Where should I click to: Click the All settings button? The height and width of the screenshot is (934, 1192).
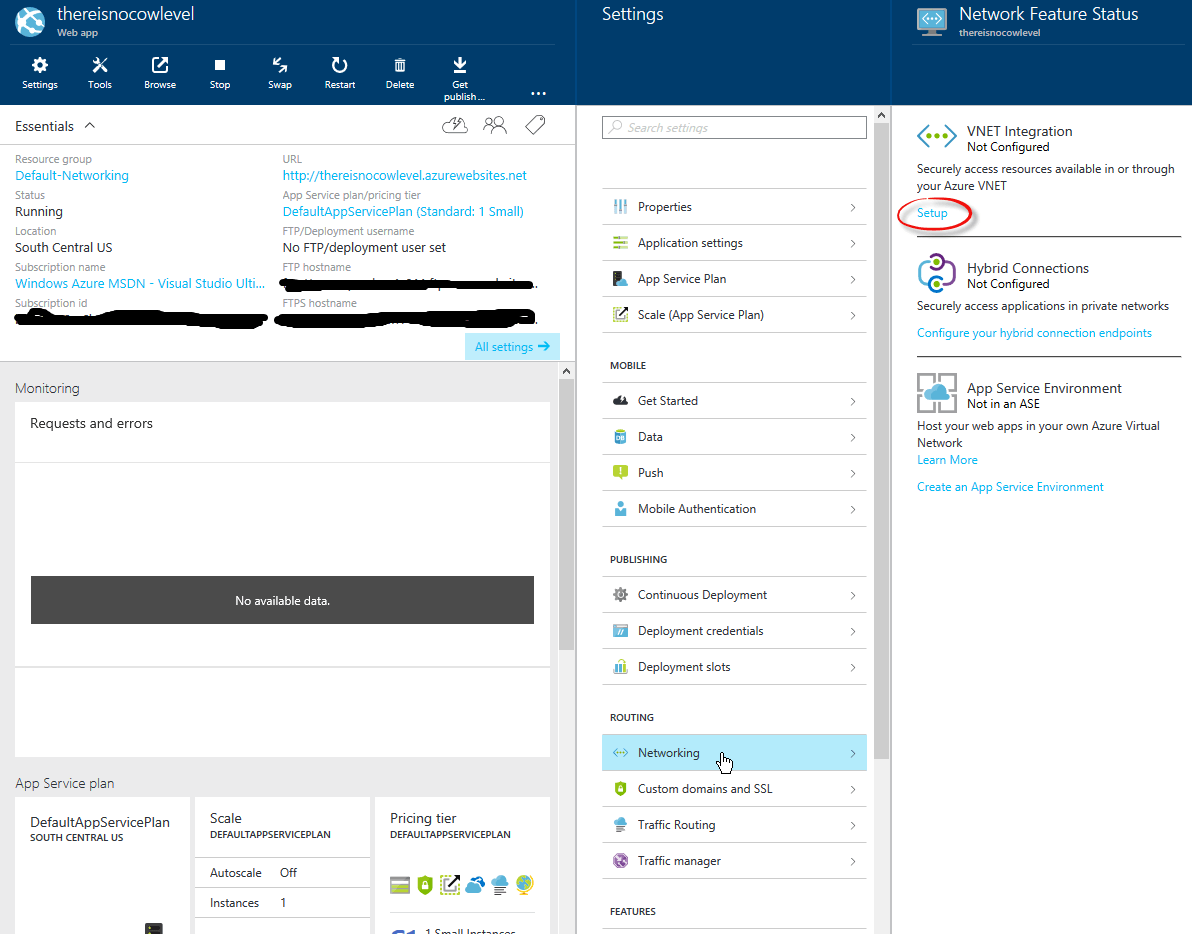pos(512,347)
